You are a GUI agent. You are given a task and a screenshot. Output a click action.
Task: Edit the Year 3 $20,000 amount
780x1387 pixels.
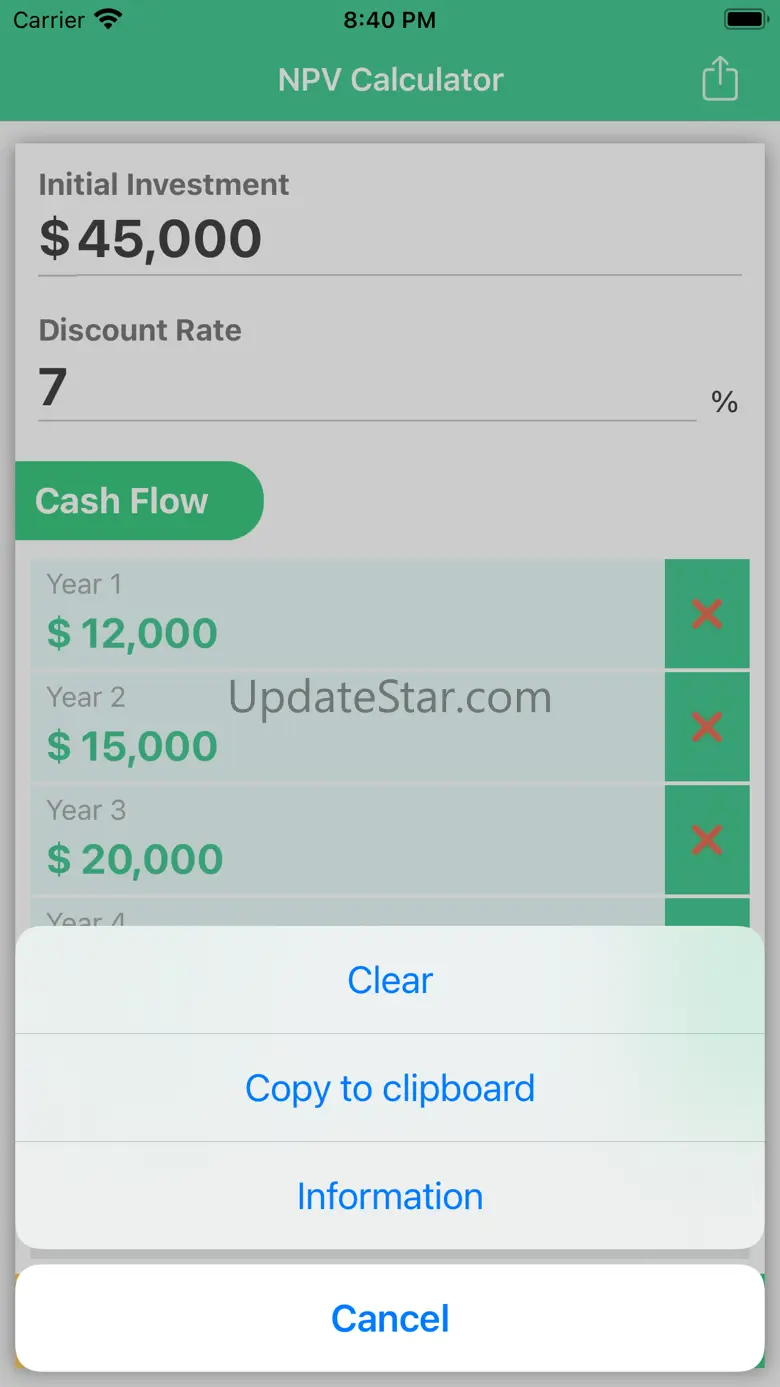pyautogui.click(x=136, y=859)
